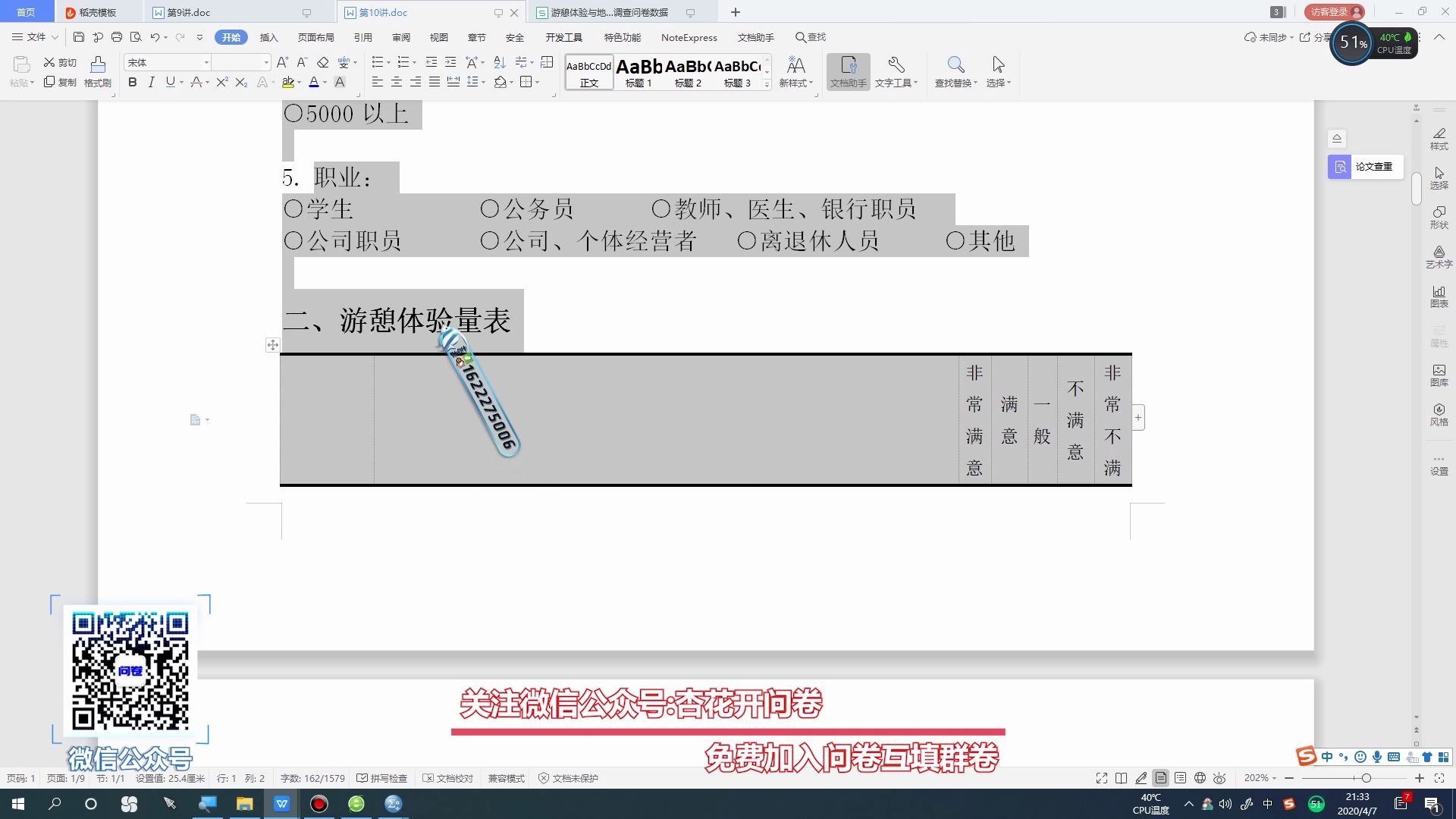Open the 图库 sidebar panel

(1439, 375)
